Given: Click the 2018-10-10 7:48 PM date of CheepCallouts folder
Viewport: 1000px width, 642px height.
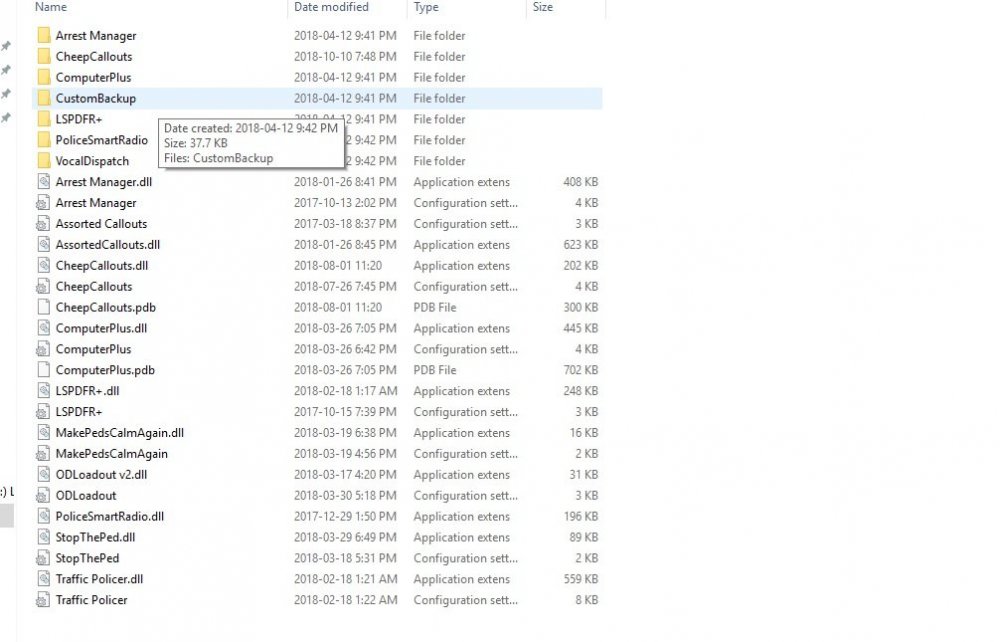Looking at the screenshot, I should pos(345,57).
